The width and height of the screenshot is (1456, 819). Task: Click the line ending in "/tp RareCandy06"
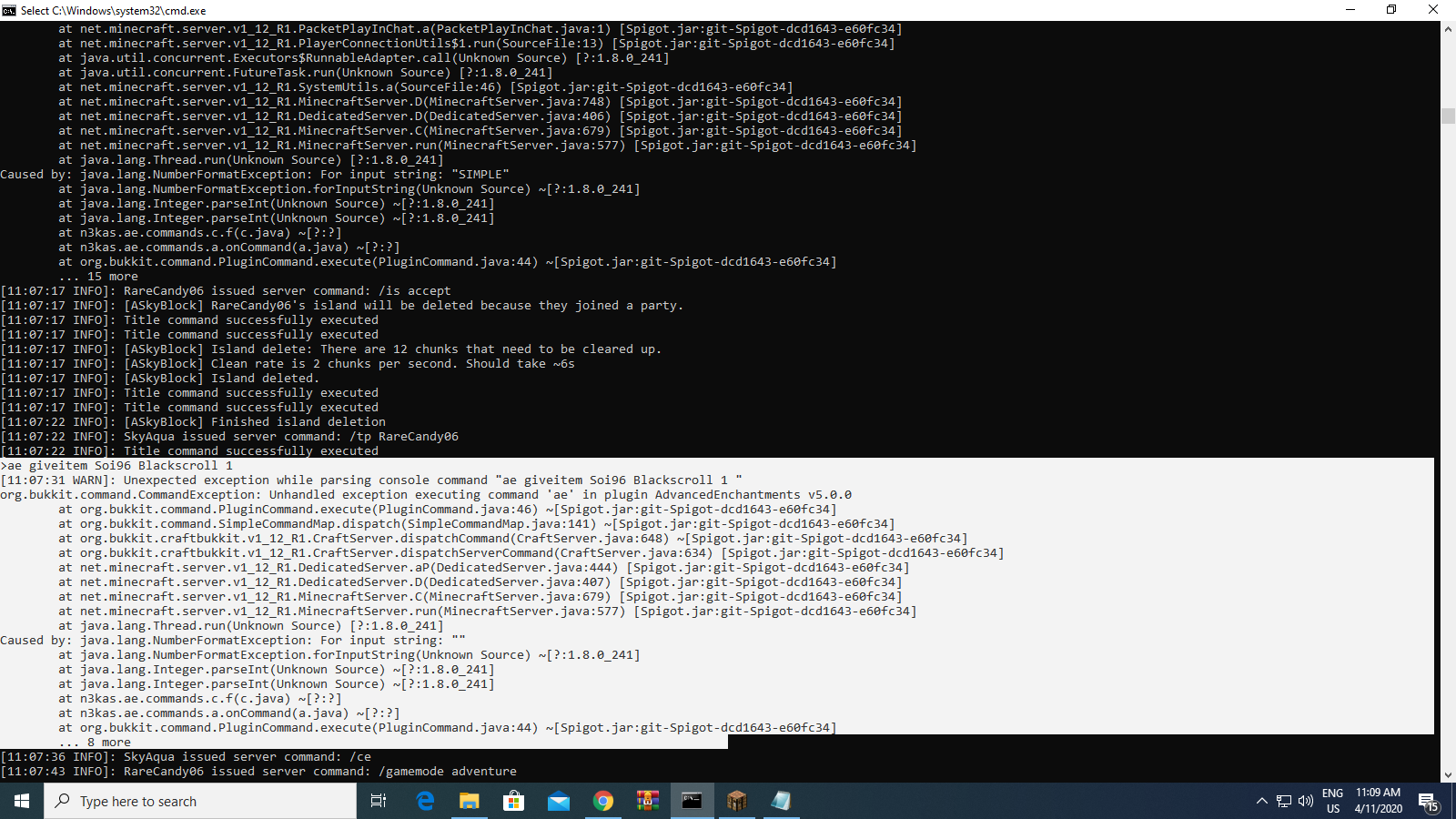[x=229, y=437]
